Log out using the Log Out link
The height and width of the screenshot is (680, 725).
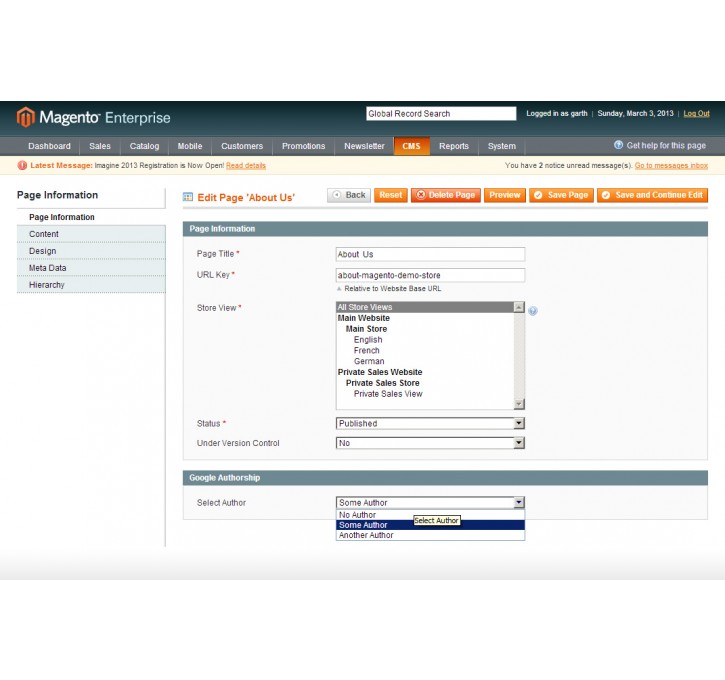pyautogui.click(x=696, y=114)
